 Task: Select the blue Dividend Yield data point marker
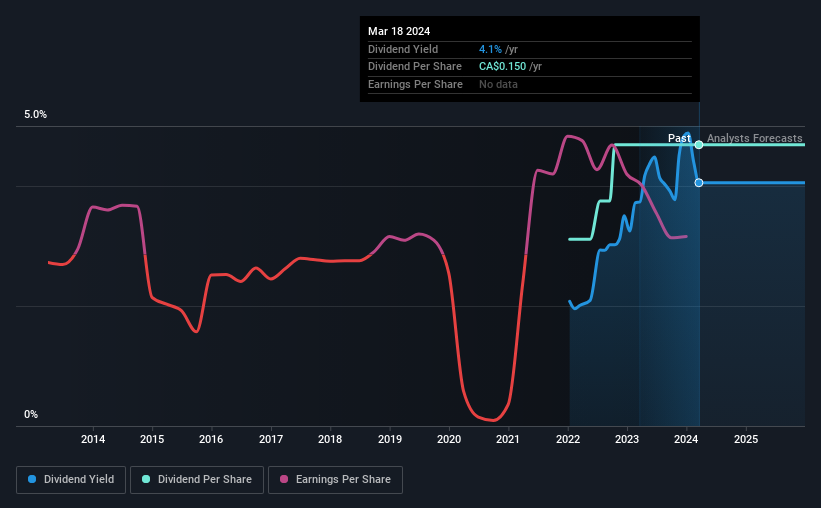(699, 183)
